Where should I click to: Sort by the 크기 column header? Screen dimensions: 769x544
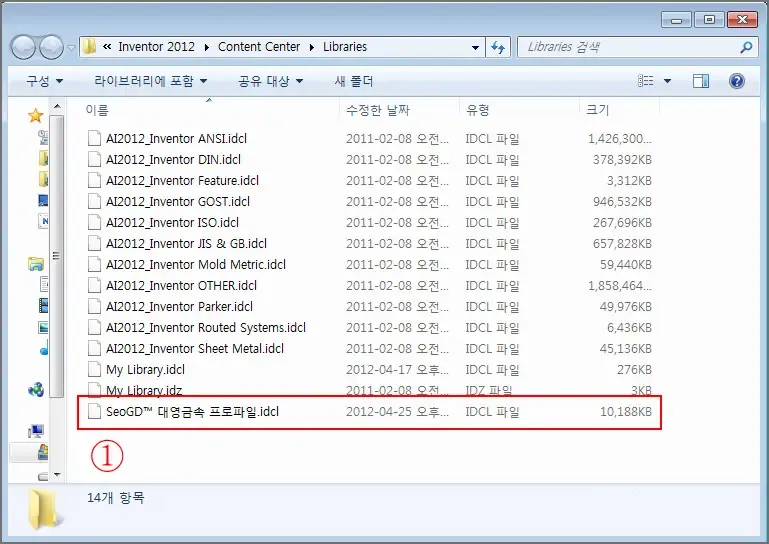point(597,110)
